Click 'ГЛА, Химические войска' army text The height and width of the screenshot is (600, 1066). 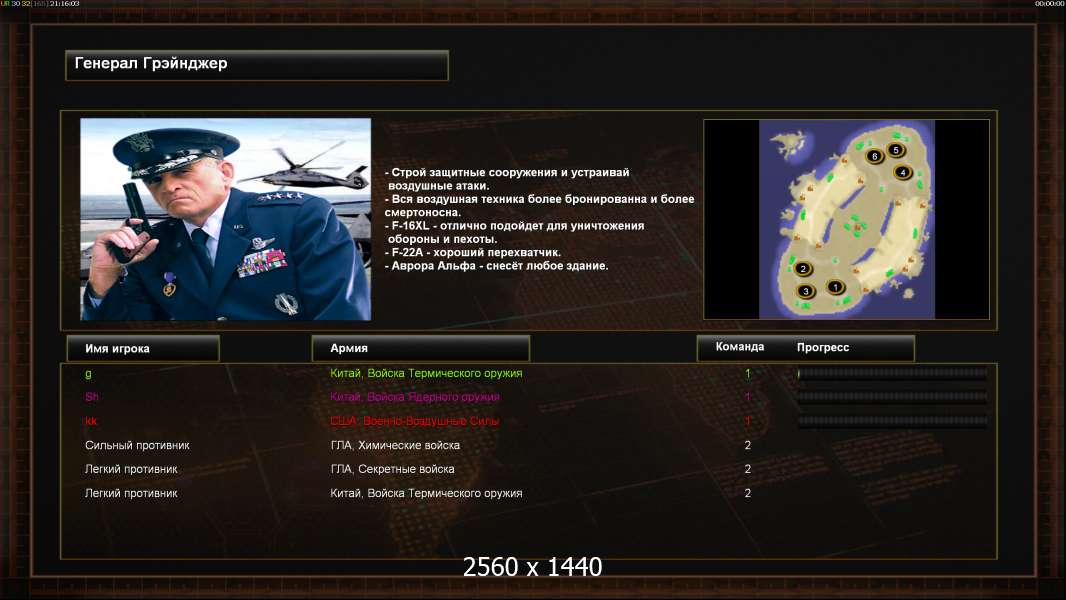coord(395,445)
